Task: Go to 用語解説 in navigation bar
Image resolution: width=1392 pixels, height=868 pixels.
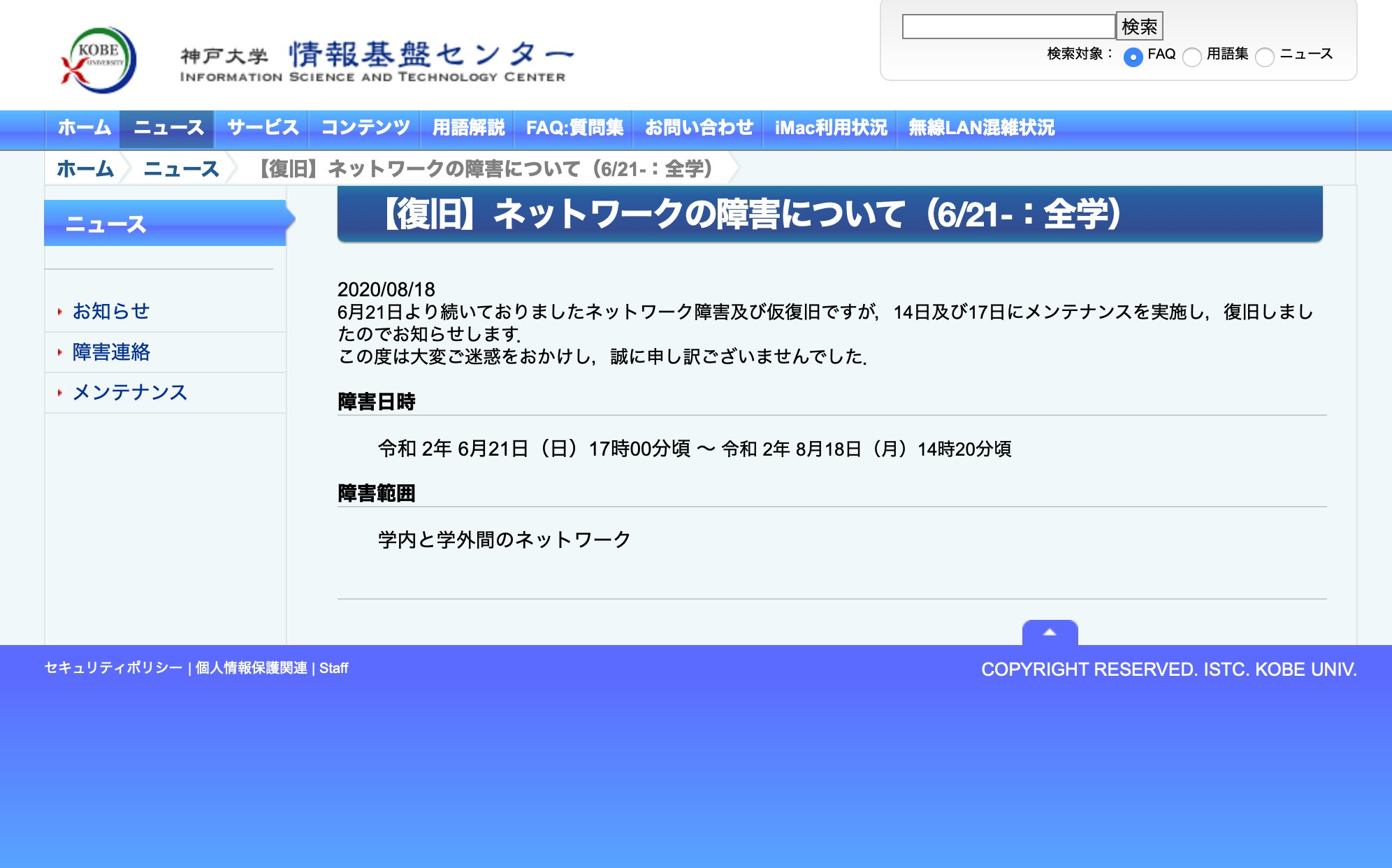Action: tap(467, 128)
